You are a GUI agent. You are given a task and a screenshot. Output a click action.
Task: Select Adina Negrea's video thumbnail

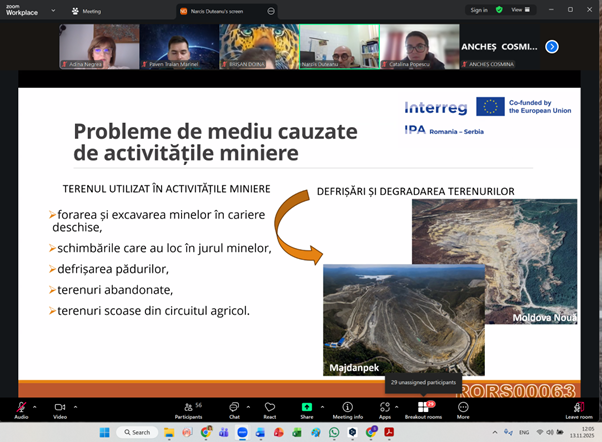pos(98,46)
